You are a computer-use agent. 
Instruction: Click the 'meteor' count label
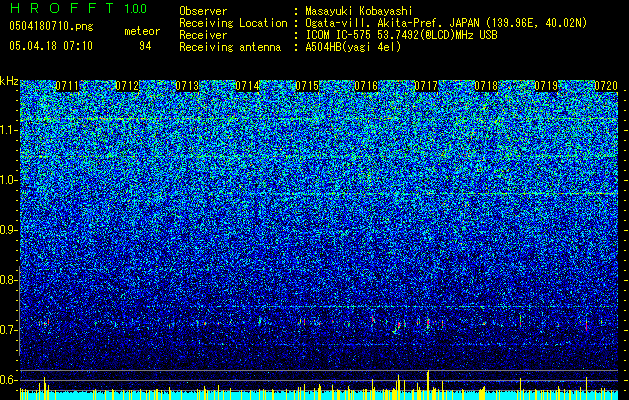pyautogui.click(x=142, y=31)
